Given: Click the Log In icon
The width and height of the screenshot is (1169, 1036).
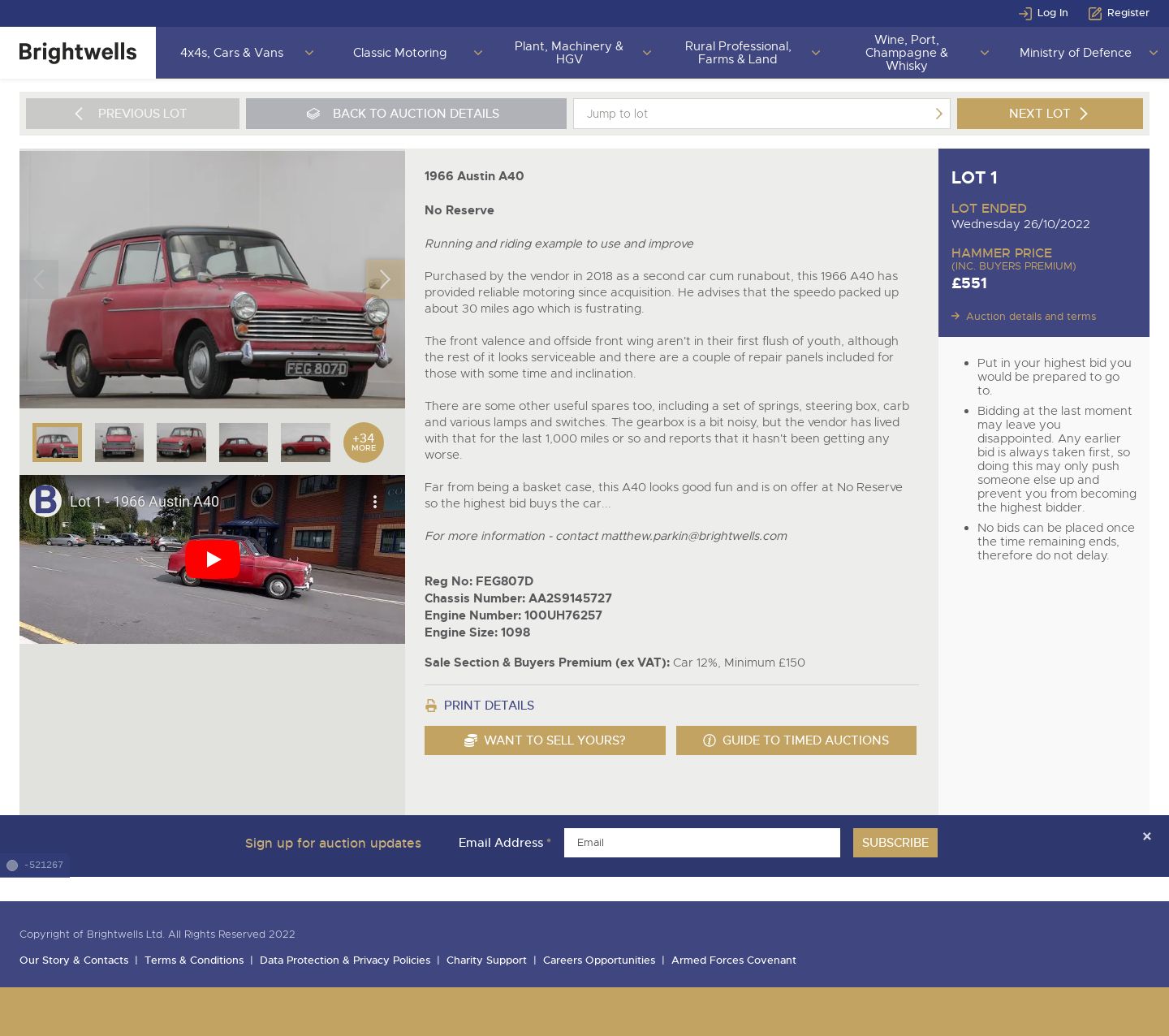Looking at the screenshot, I should [1025, 13].
